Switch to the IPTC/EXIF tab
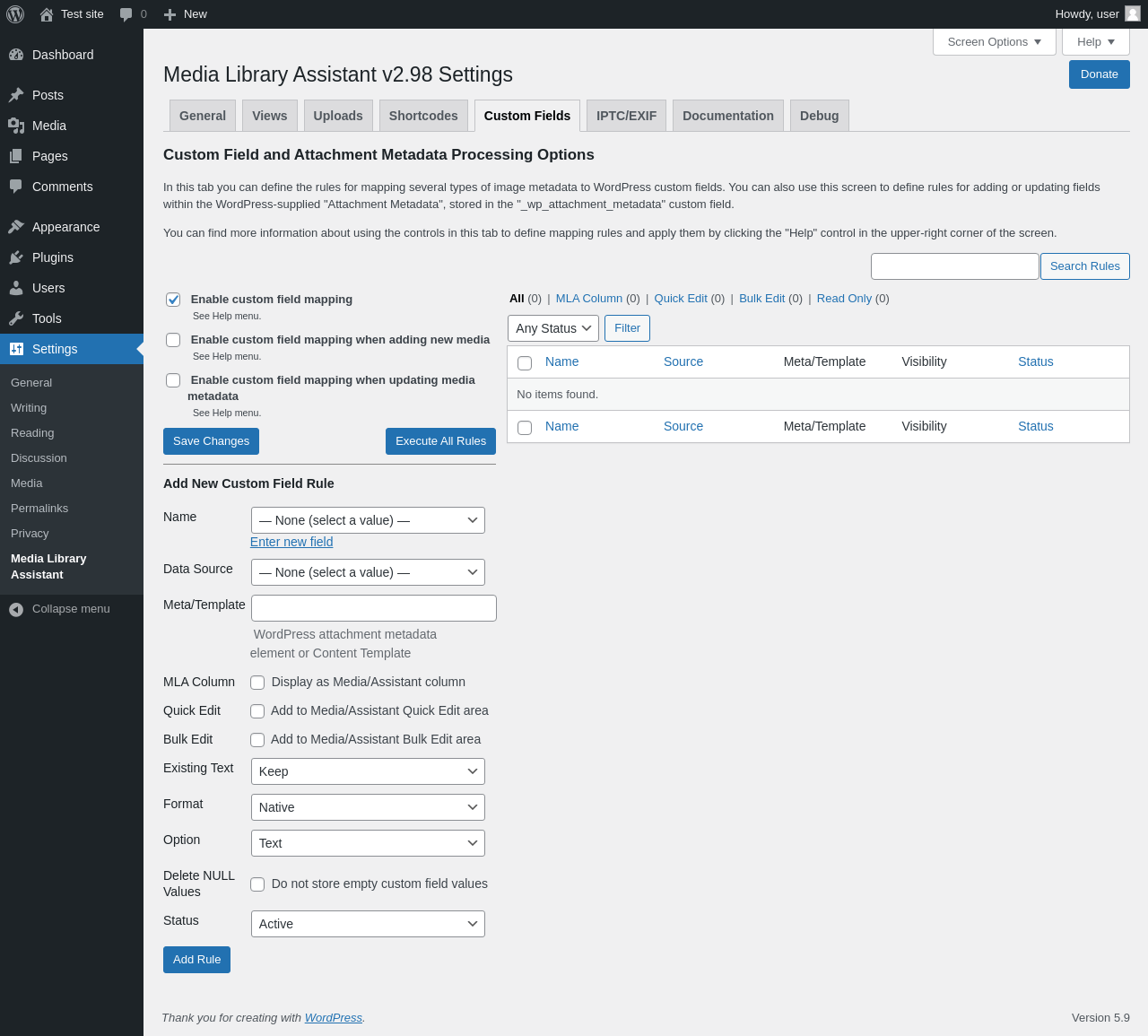Viewport: 1148px width, 1036px height. (x=626, y=116)
